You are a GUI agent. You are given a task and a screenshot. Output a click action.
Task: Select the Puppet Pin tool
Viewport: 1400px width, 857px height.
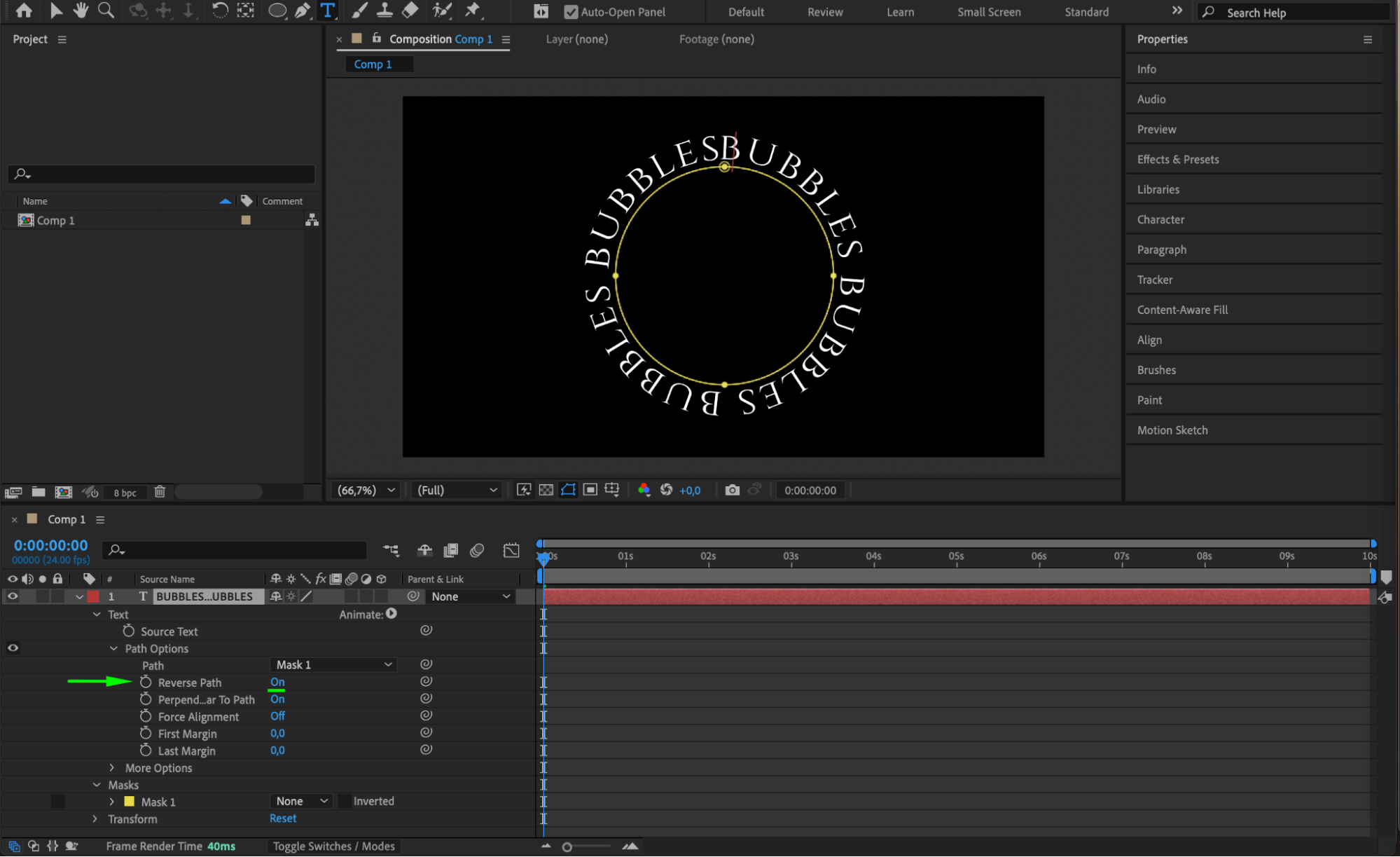pyautogui.click(x=473, y=11)
